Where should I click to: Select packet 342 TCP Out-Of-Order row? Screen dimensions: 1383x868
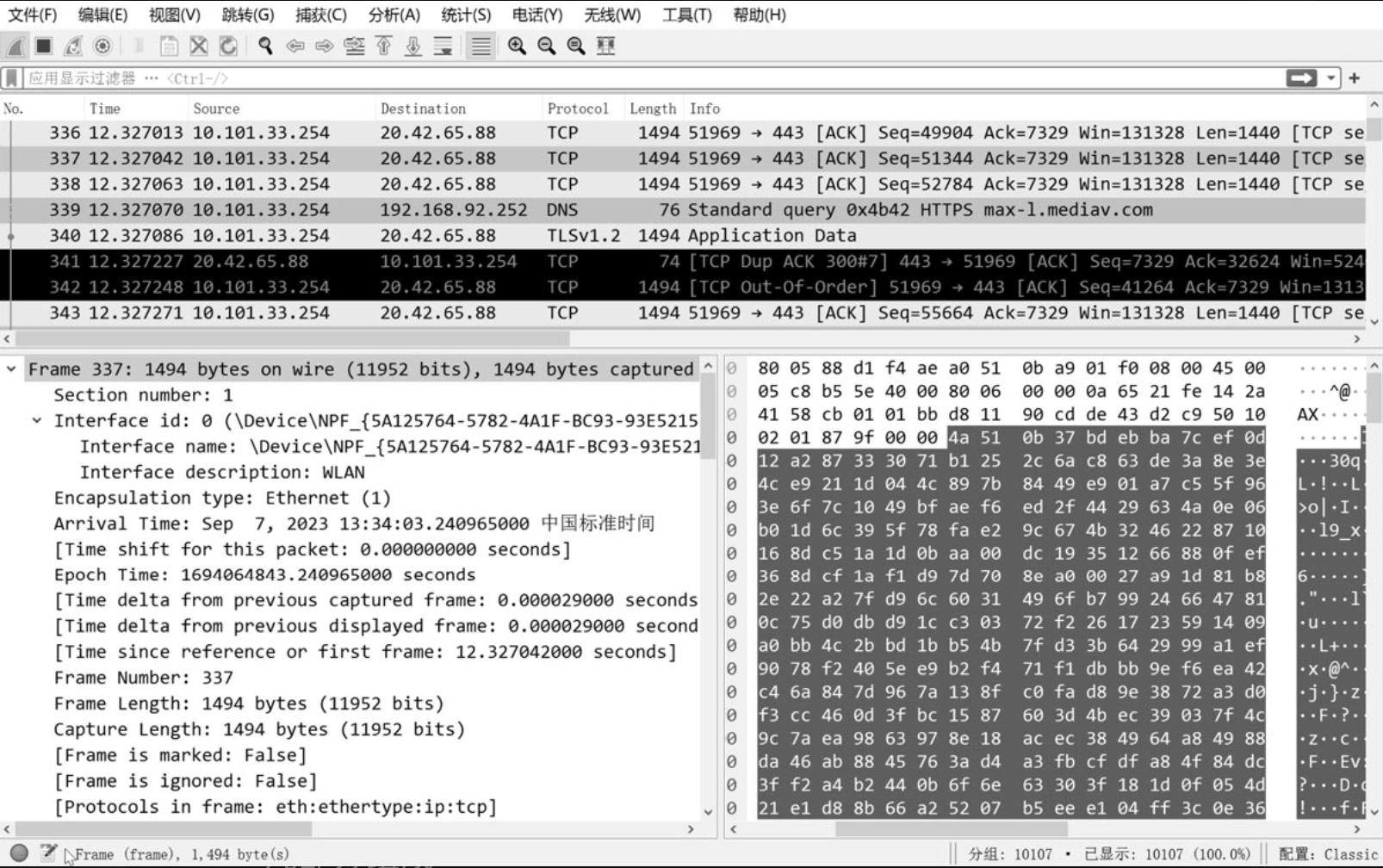[x=683, y=288]
